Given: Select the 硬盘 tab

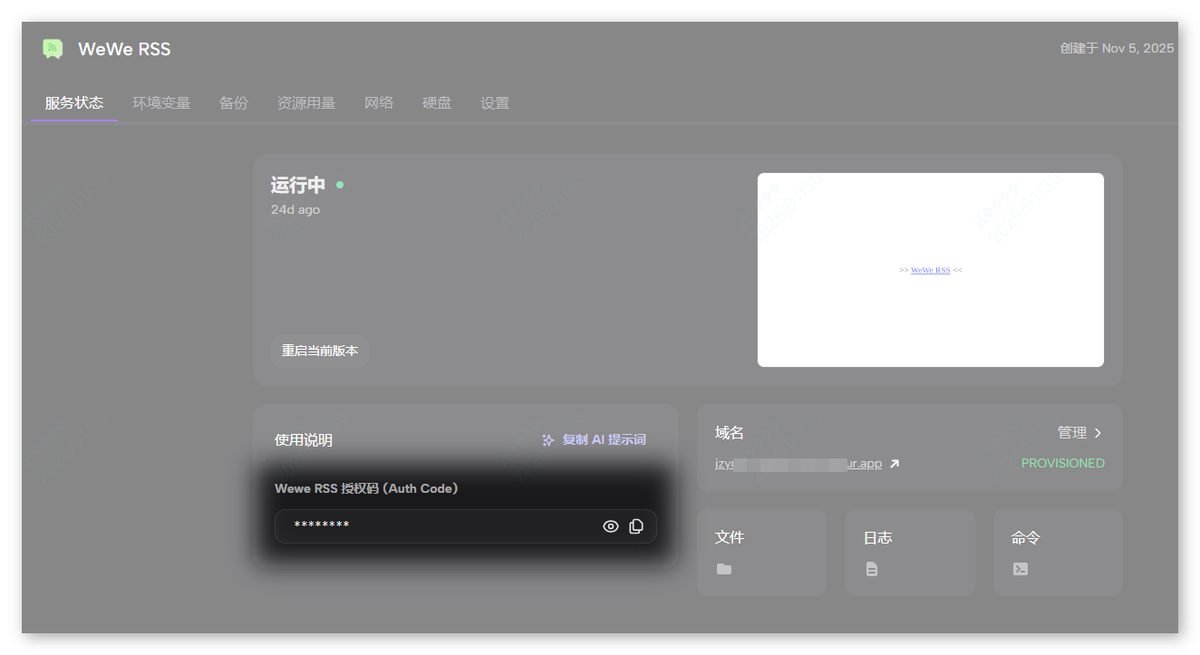Looking at the screenshot, I should click(x=437, y=103).
